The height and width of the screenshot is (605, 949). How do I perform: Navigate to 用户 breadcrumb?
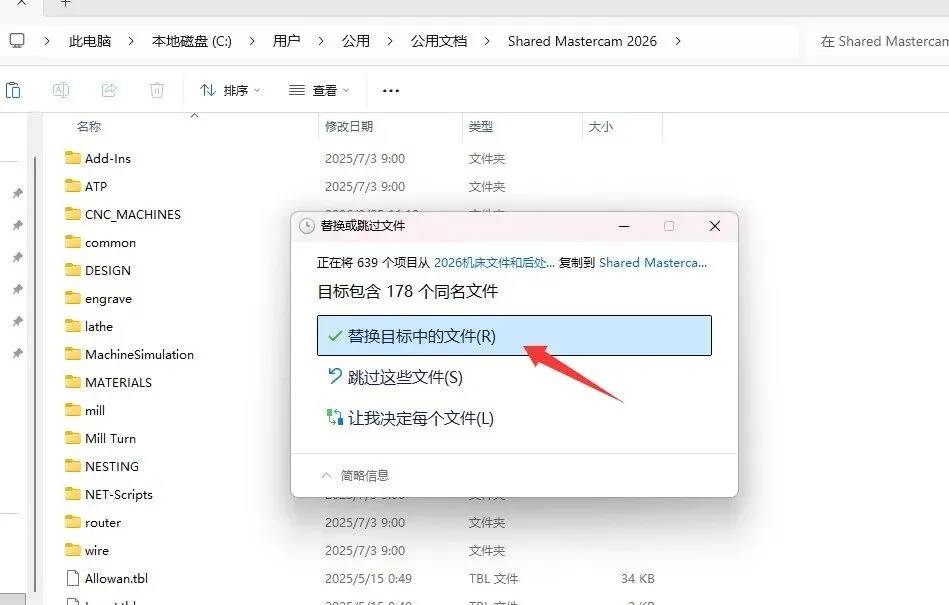tap(286, 41)
